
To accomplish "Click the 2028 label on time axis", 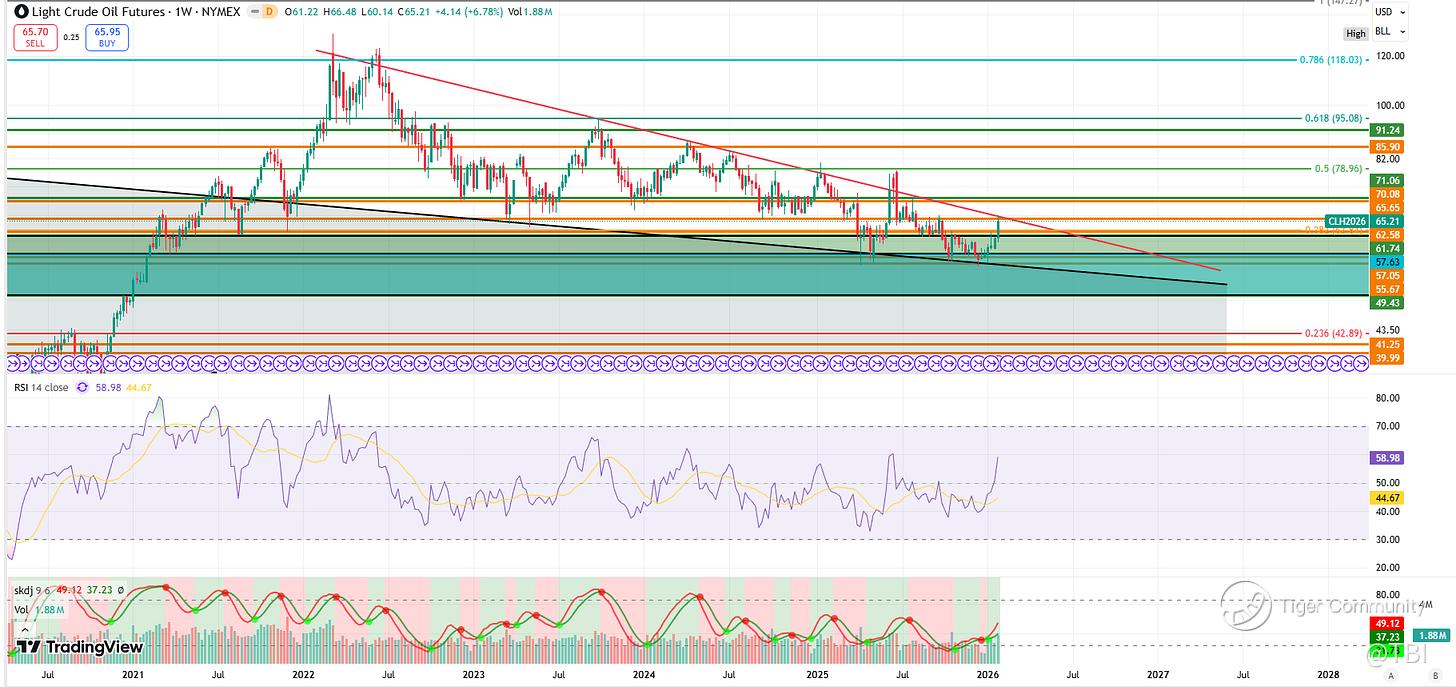I will coord(1328,676).
